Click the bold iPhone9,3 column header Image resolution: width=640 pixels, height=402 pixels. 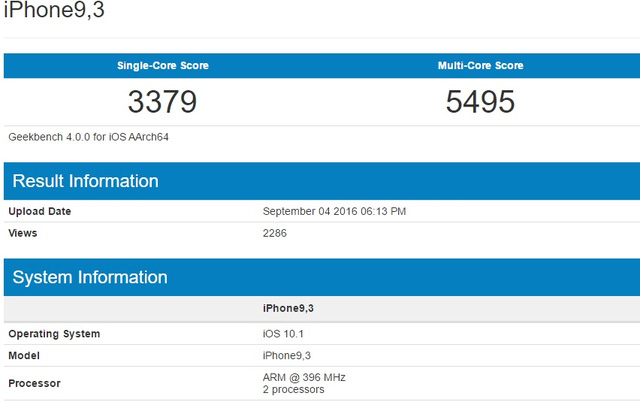[288, 308]
